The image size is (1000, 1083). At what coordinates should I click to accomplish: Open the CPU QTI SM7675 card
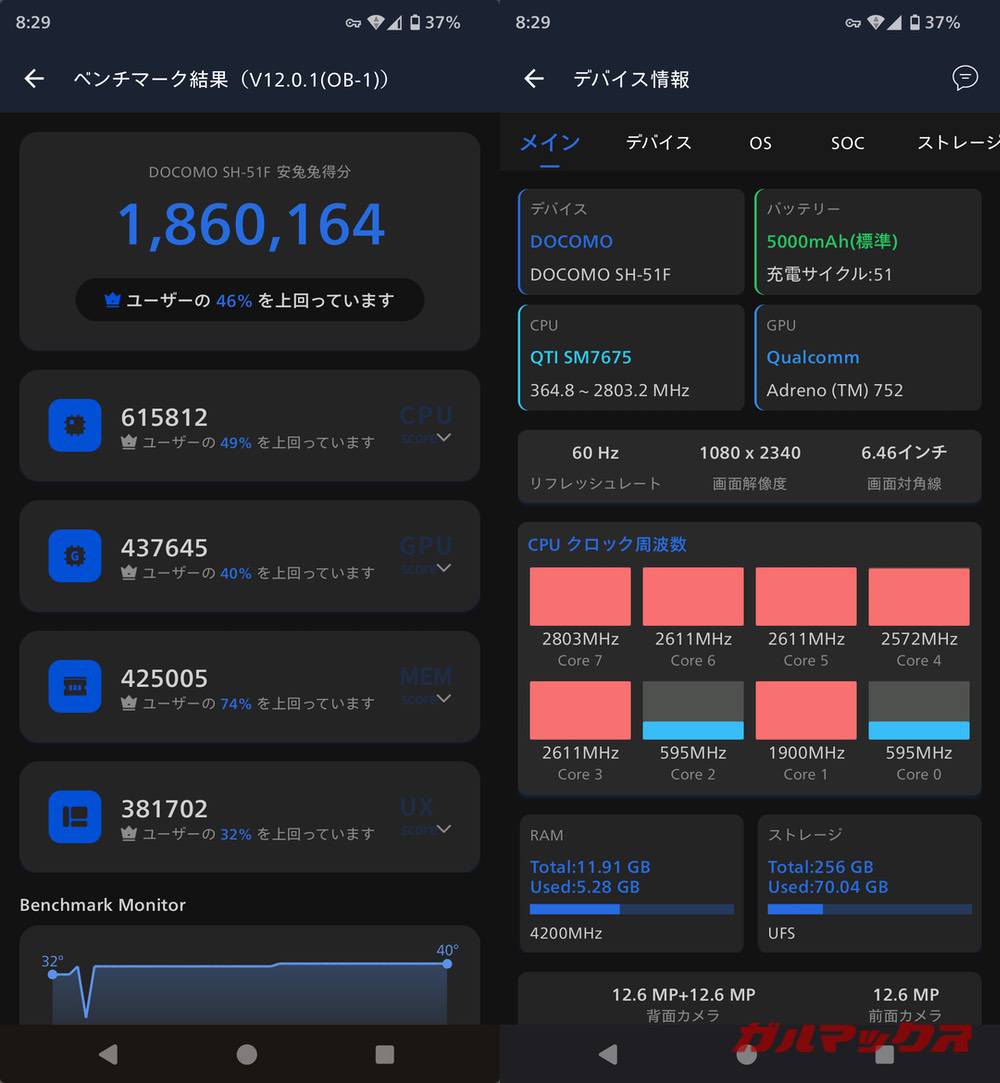point(631,358)
